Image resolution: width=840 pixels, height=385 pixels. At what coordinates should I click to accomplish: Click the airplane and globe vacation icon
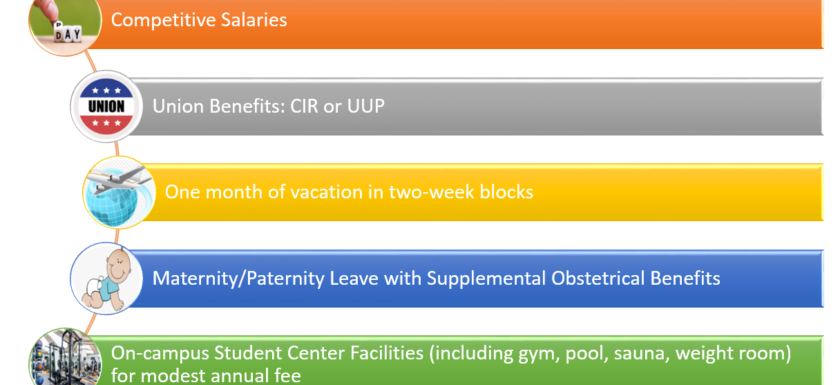coord(119,192)
